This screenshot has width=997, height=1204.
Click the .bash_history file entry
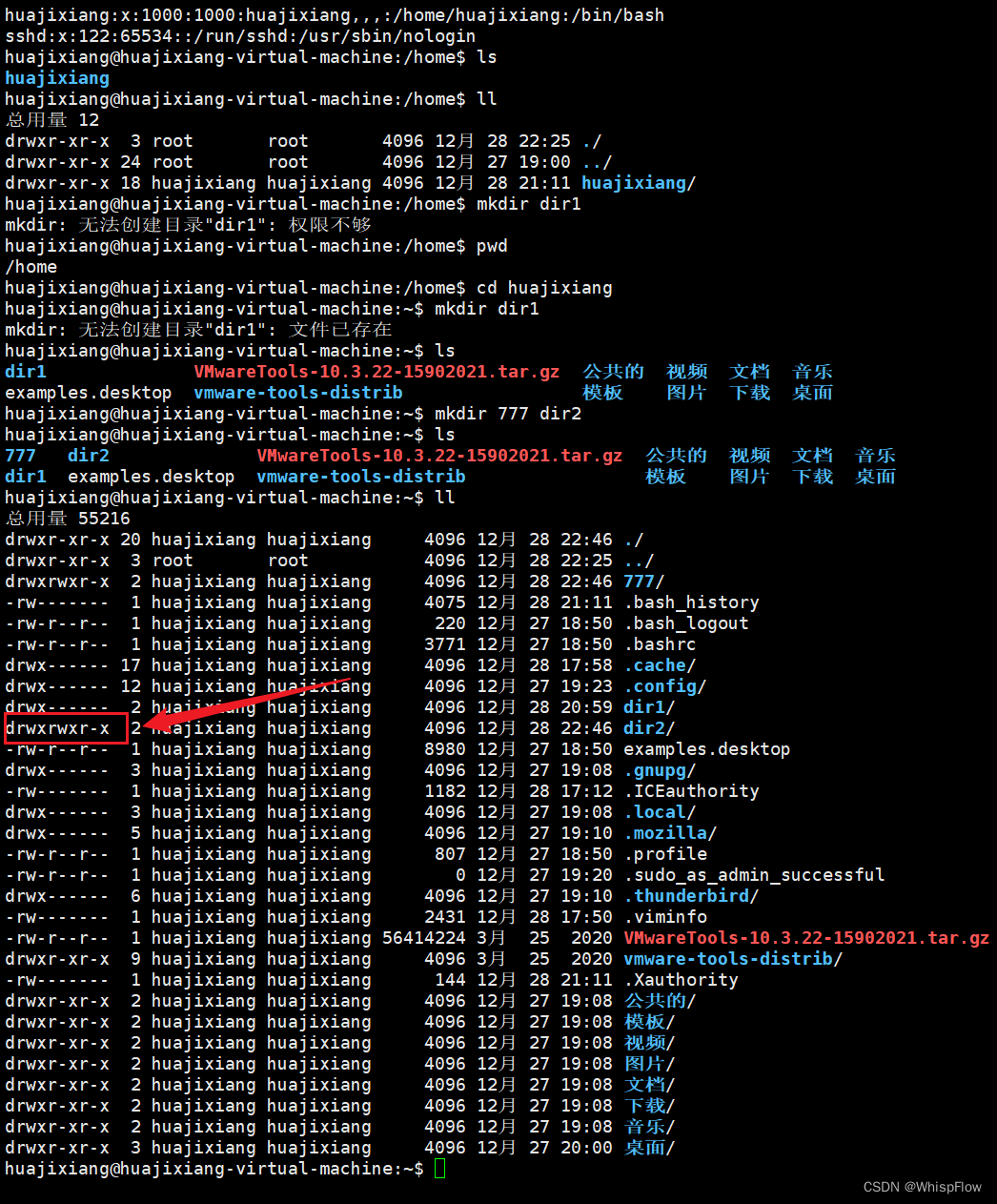pos(692,602)
